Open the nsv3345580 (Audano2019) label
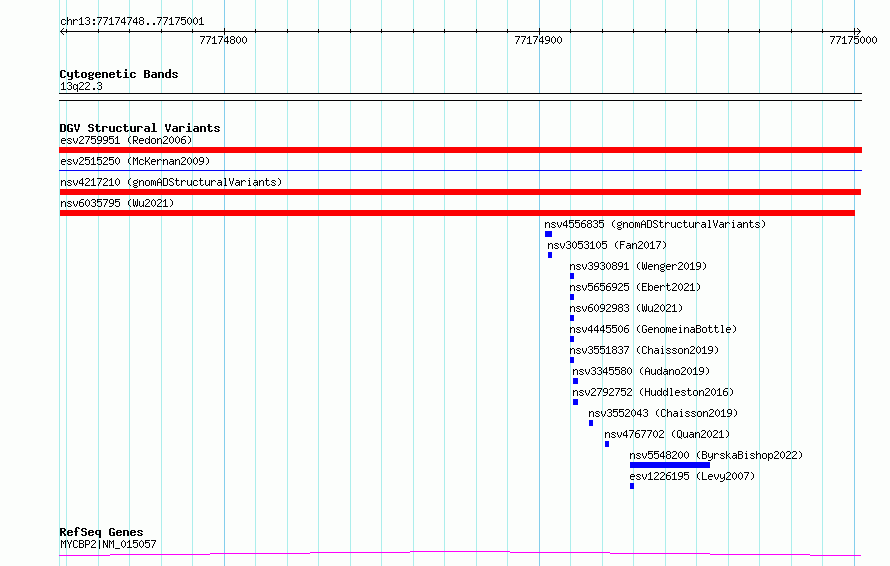The height and width of the screenshot is (566, 890). pos(641,371)
